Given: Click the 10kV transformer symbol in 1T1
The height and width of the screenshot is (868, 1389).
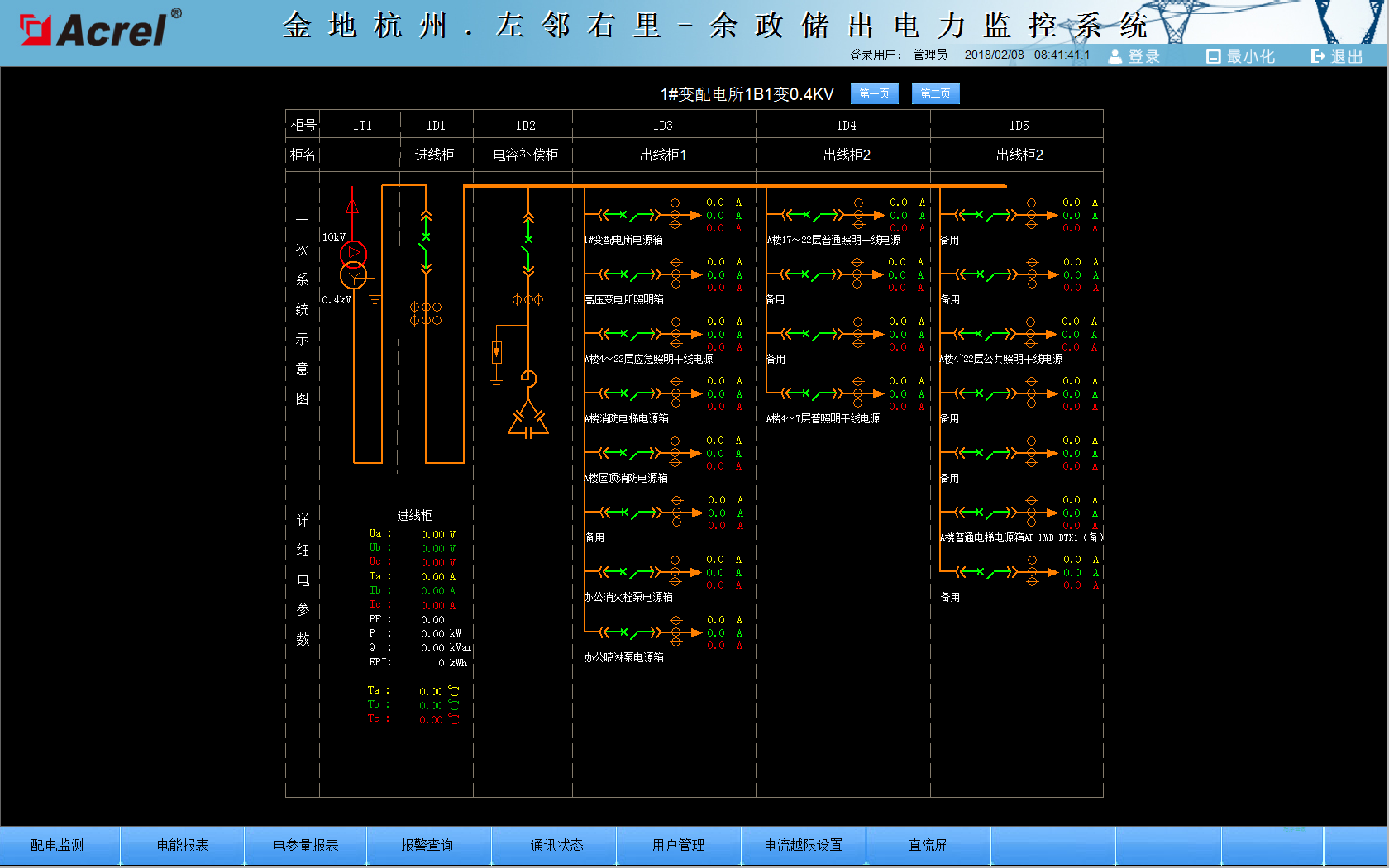Looking at the screenshot, I should pos(353,265).
